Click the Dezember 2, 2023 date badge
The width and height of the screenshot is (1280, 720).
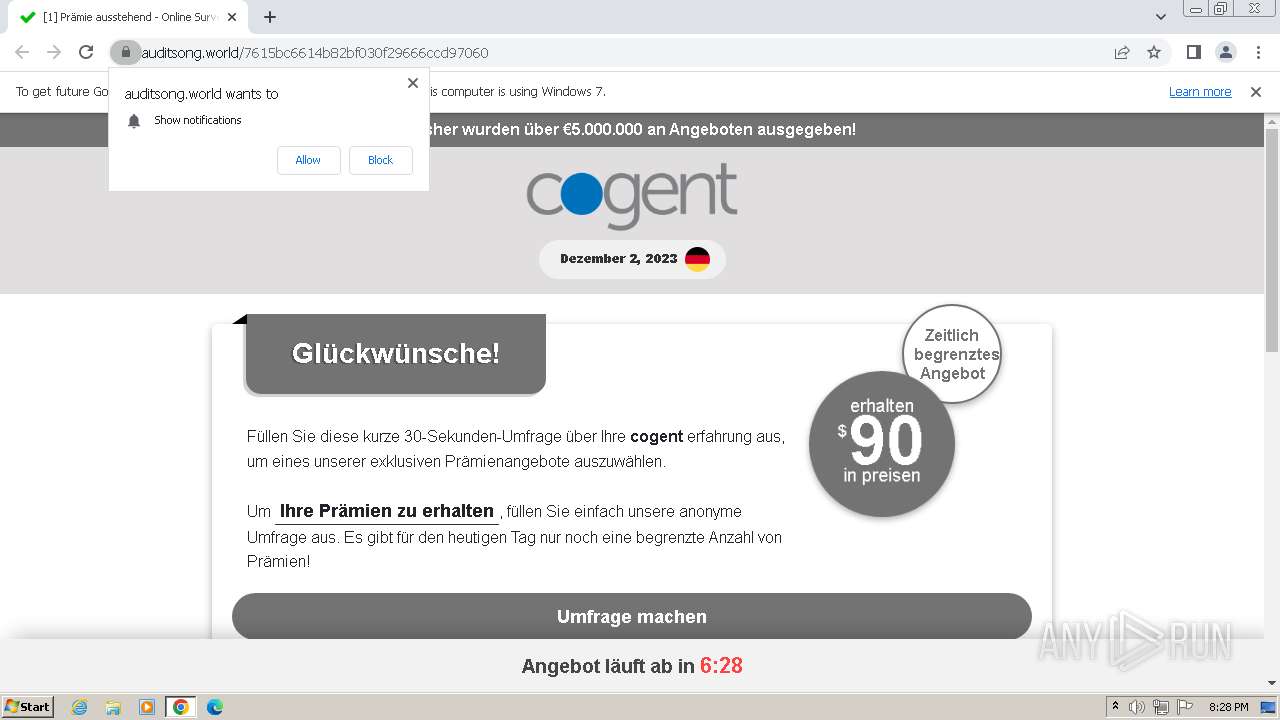[632, 259]
